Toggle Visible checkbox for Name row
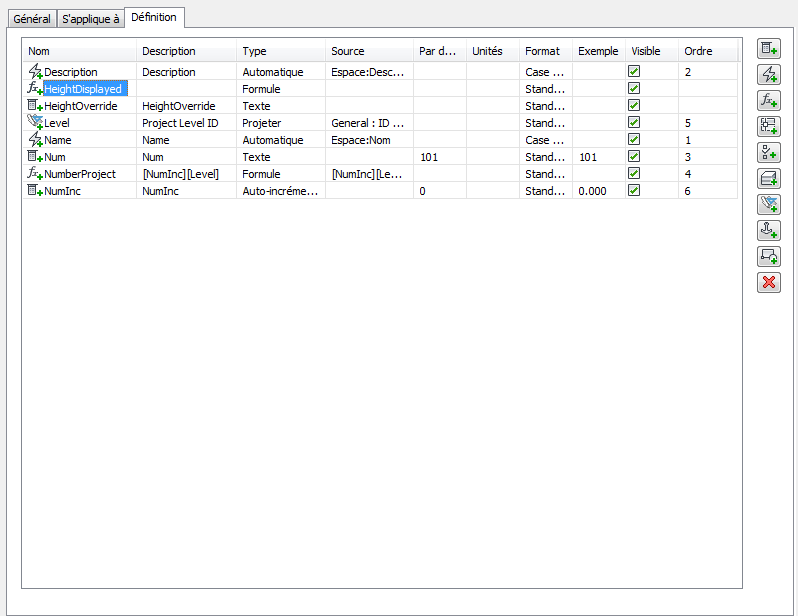The image size is (798, 616). tap(634, 139)
